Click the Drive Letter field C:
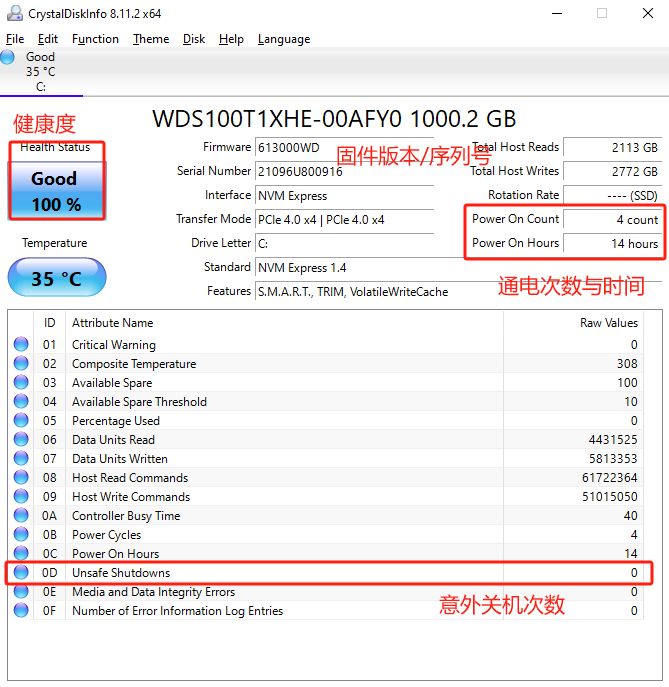669x687 pixels. pyautogui.click(x=344, y=244)
